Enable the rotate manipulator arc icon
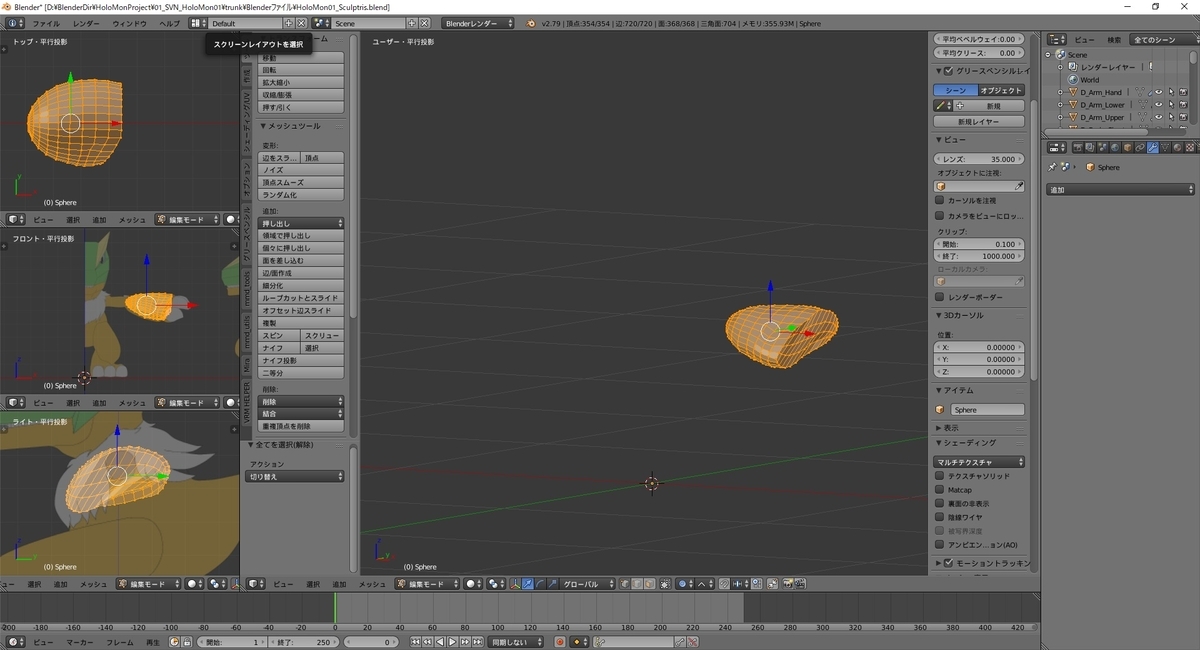The image size is (1200, 650). (x=540, y=583)
